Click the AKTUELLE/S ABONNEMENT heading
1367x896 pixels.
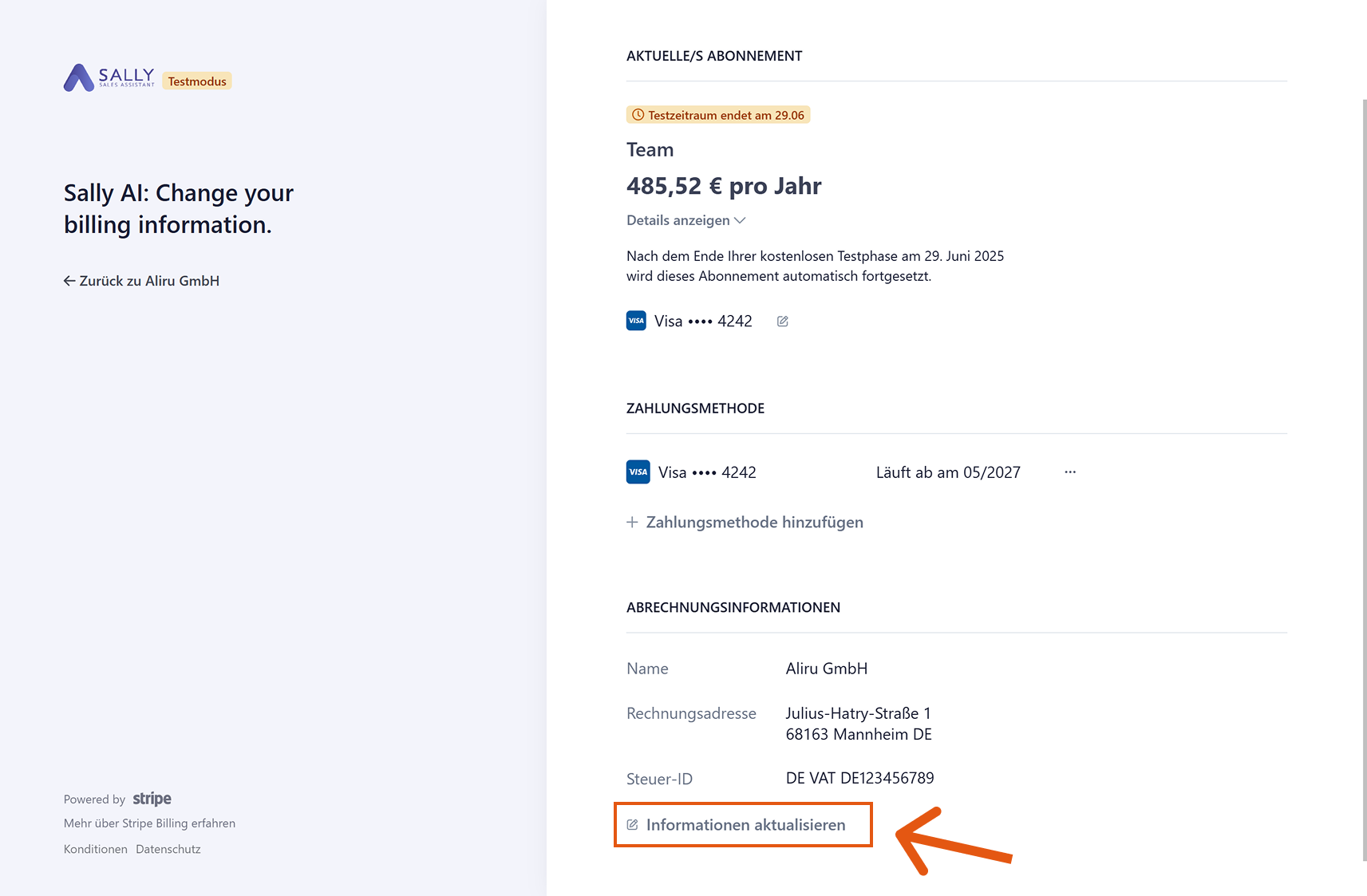(x=714, y=56)
